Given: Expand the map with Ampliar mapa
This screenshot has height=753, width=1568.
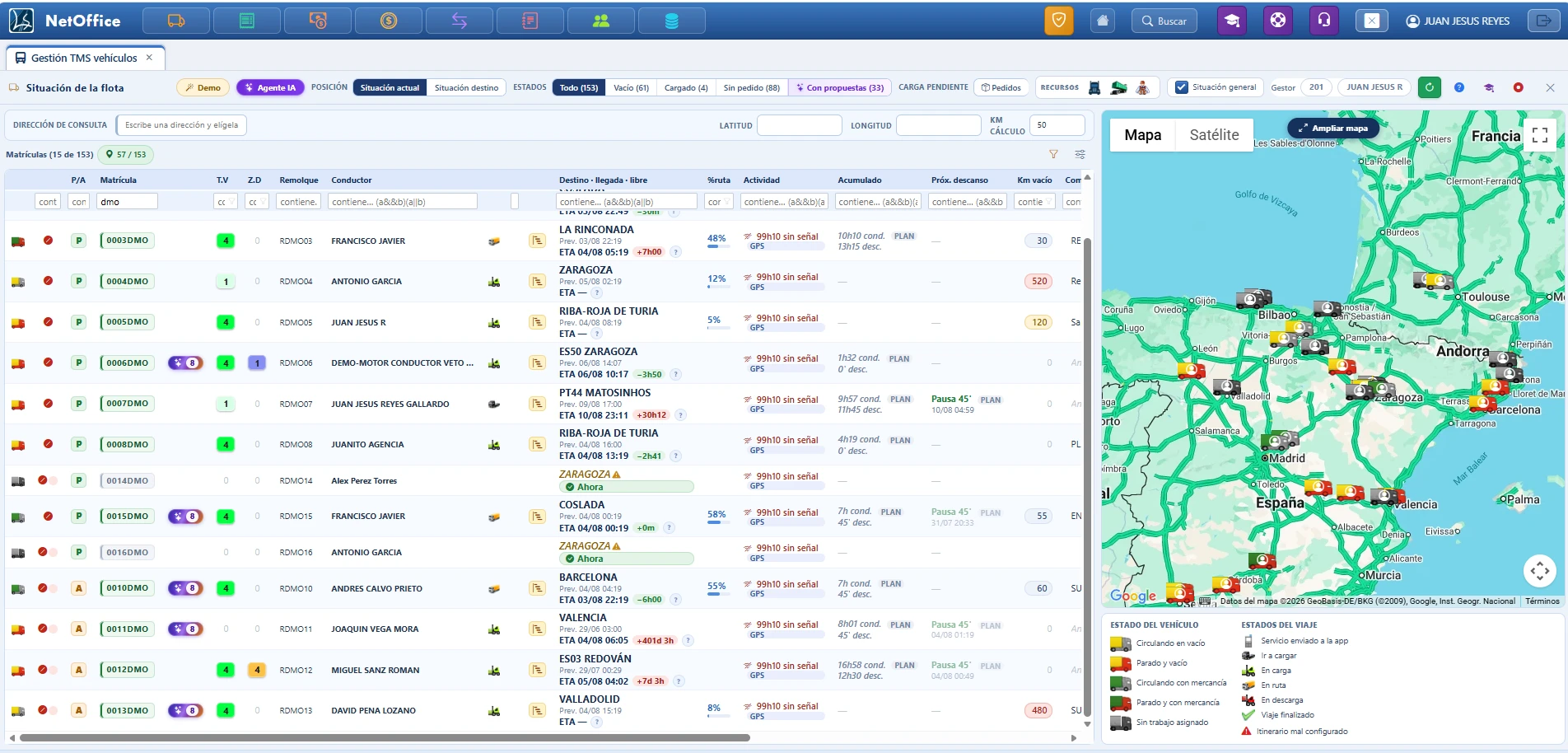Looking at the screenshot, I should click(x=1333, y=128).
